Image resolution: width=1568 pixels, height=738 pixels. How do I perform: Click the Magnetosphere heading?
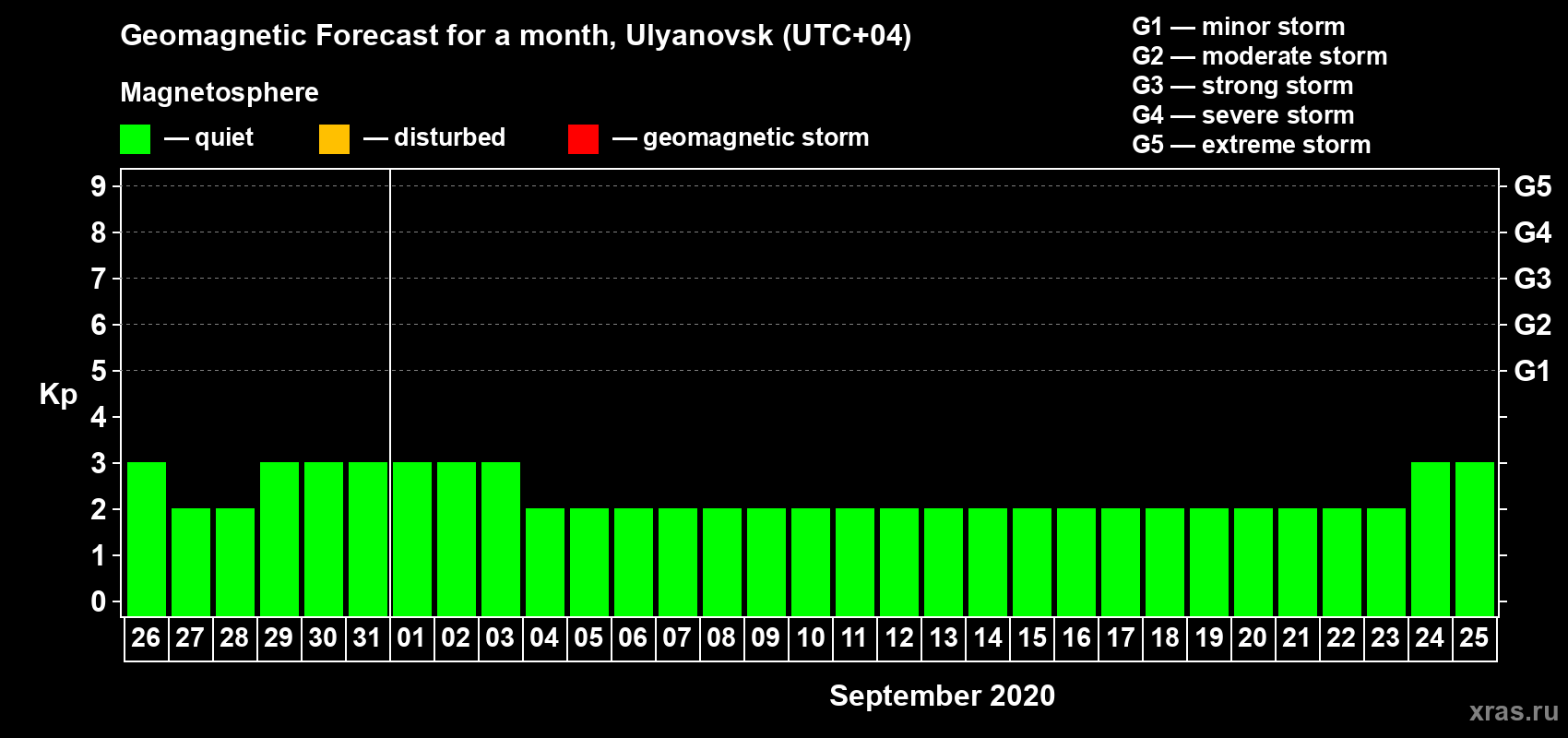(x=220, y=92)
